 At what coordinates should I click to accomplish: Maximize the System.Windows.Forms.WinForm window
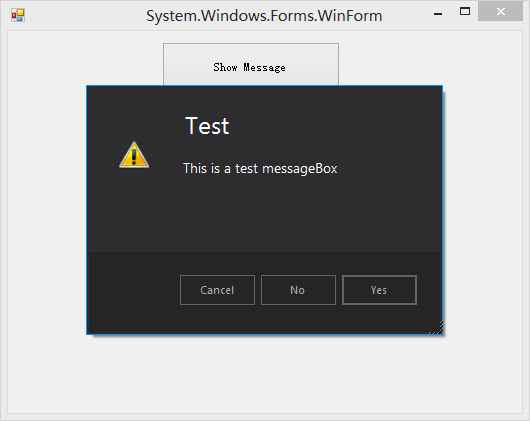(465, 11)
